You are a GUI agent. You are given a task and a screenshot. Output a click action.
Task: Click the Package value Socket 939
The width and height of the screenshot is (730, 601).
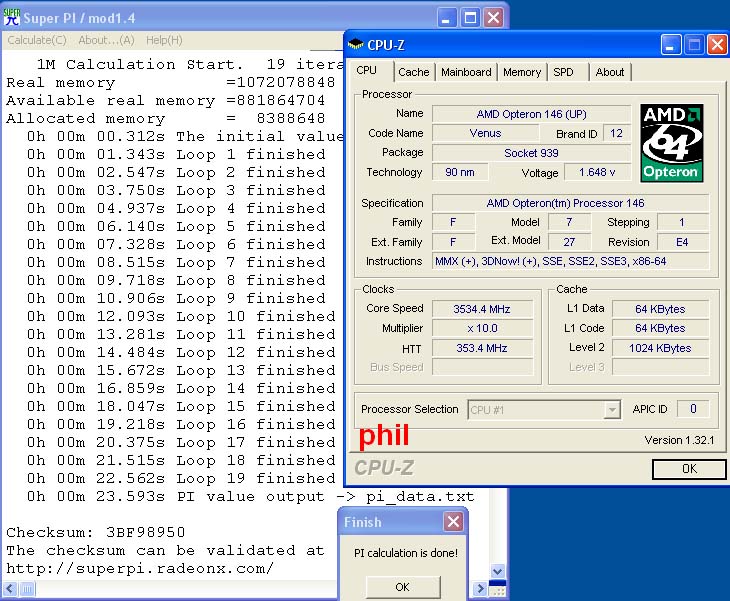[x=531, y=153]
